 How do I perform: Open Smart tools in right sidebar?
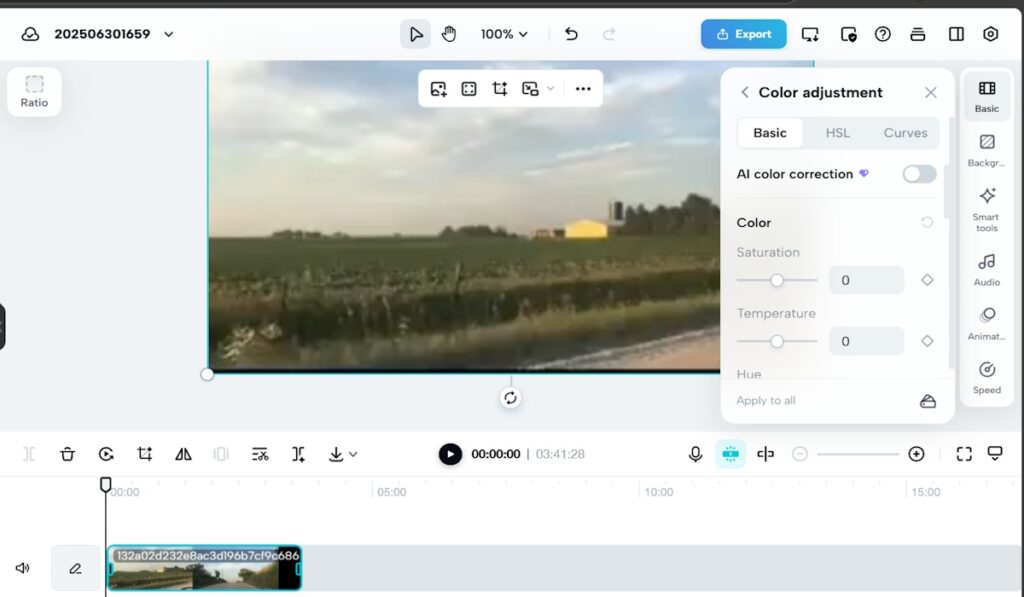[986, 208]
